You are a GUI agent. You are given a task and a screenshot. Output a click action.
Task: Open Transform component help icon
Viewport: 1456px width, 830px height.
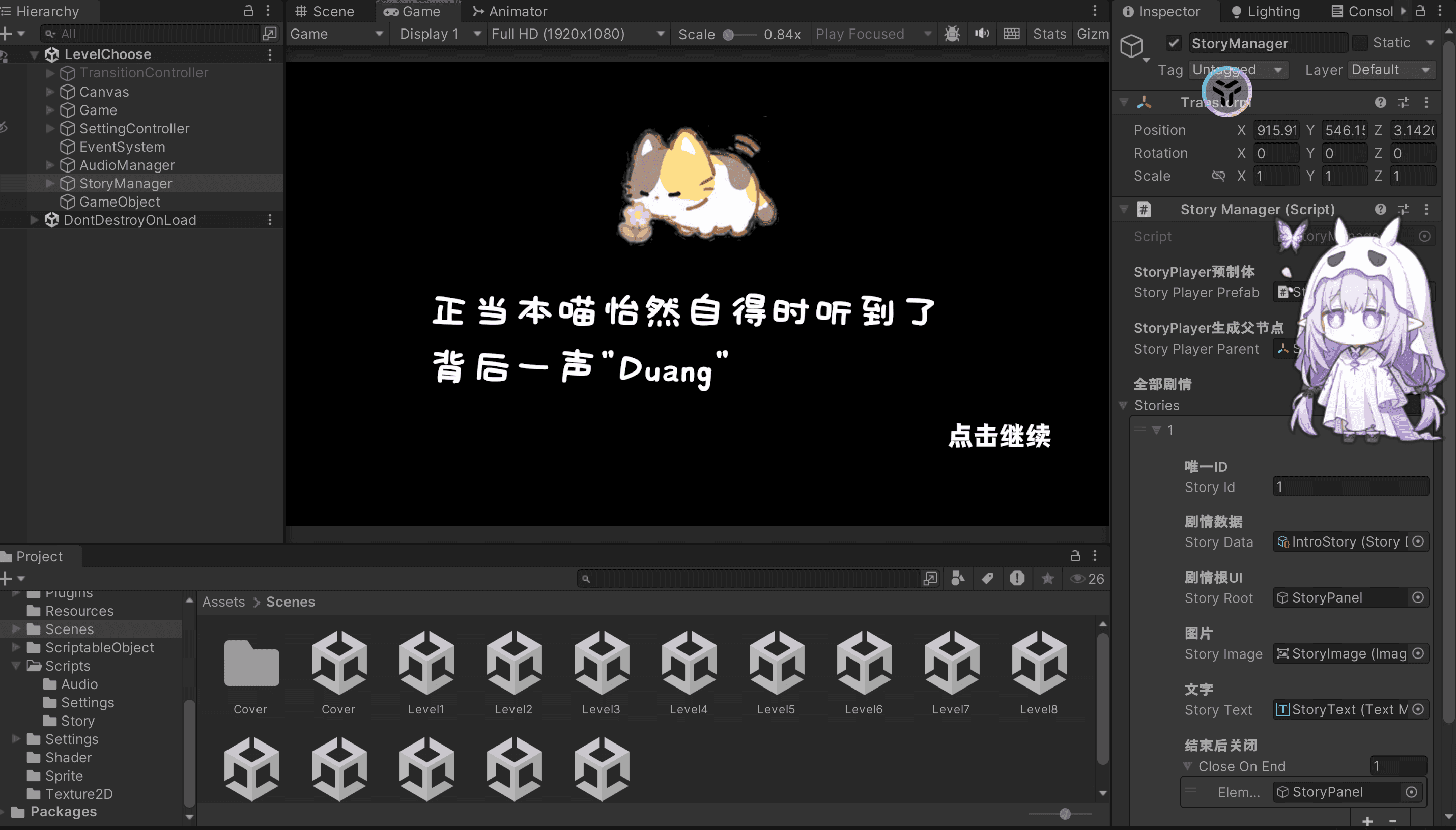[1380, 102]
